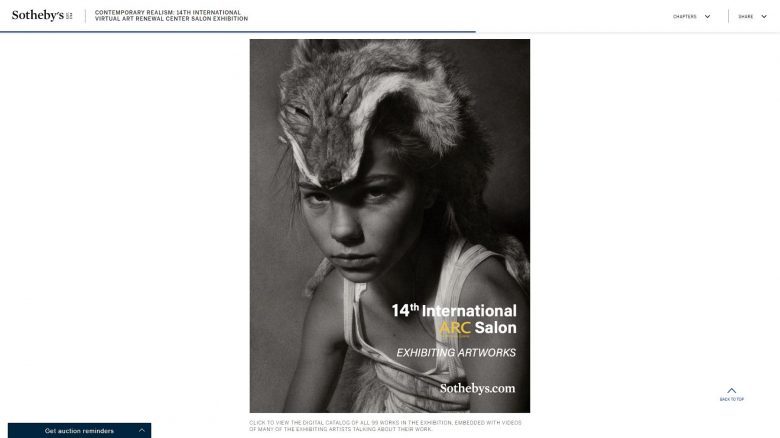The width and height of the screenshot is (780, 438).
Task: Click the Get auction reminders button
Action: coord(80,431)
